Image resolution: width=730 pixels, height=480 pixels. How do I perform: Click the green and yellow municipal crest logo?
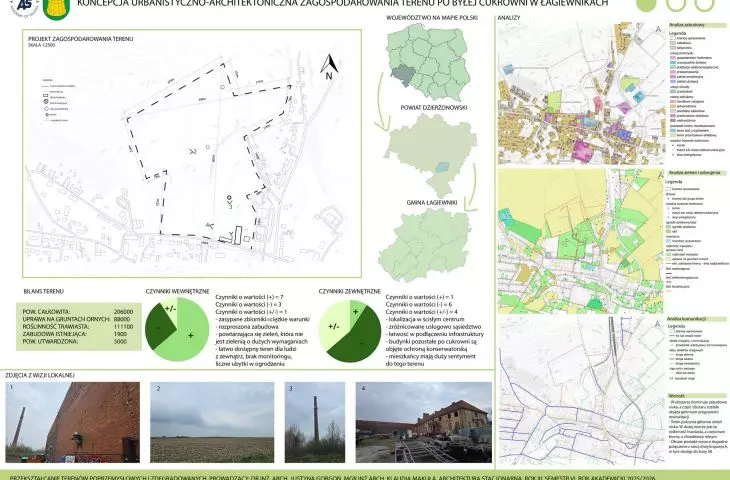click(56, 9)
